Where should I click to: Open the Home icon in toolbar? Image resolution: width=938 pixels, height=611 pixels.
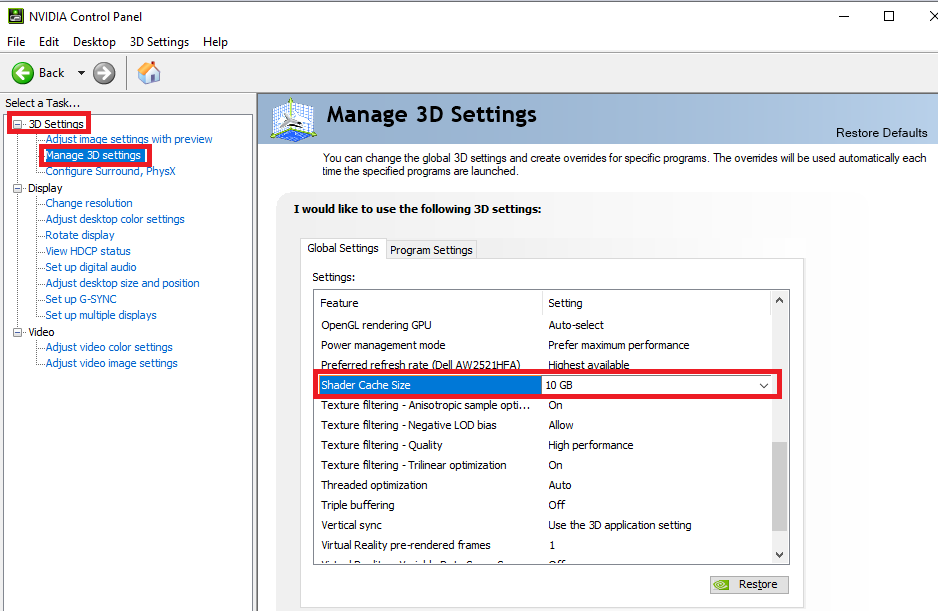pyautogui.click(x=149, y=73)
